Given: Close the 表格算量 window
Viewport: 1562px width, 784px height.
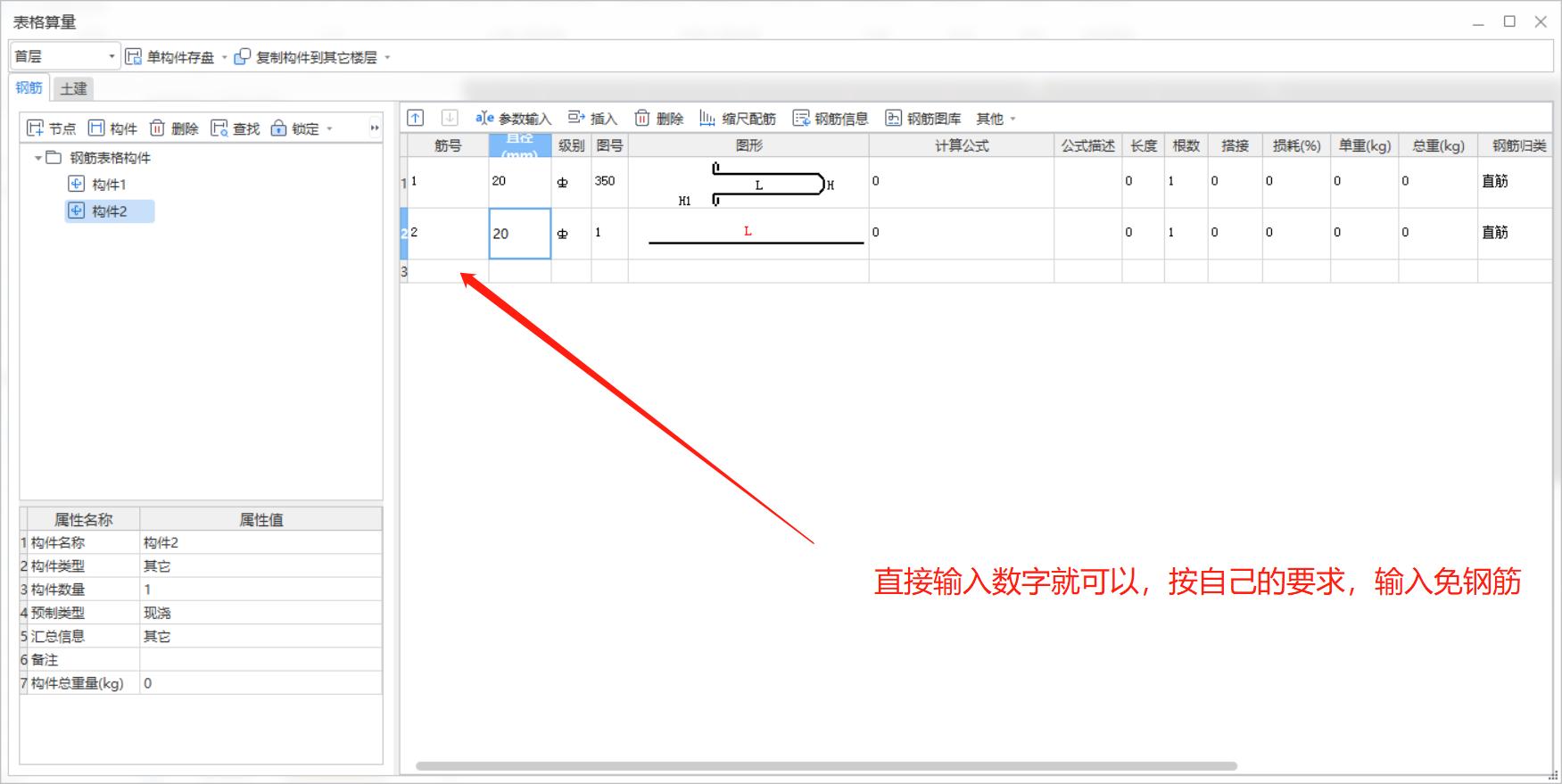Looking at the screenshot, I should (x=1541, y=21).
